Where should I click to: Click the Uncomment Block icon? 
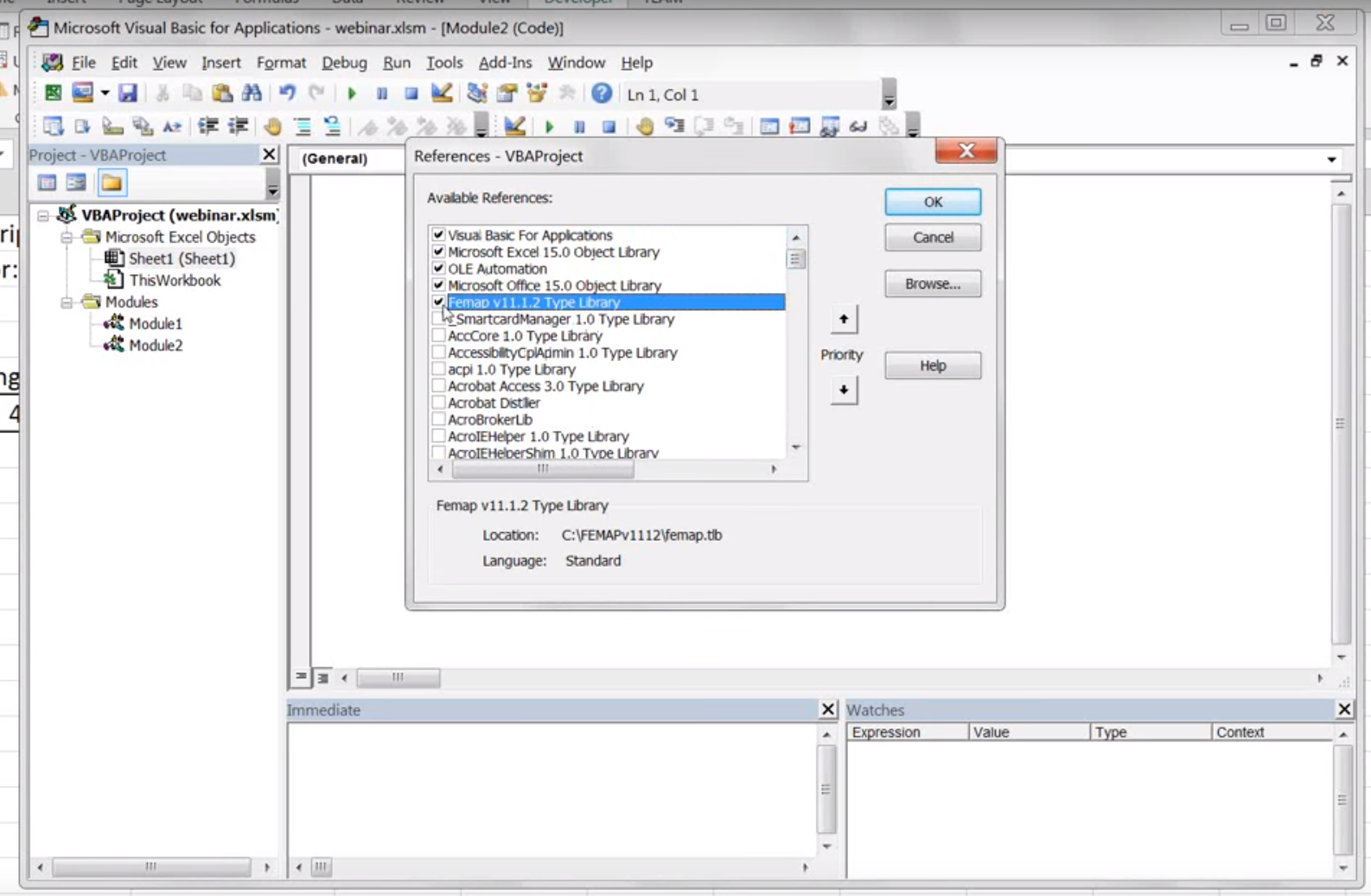point(332,126)
